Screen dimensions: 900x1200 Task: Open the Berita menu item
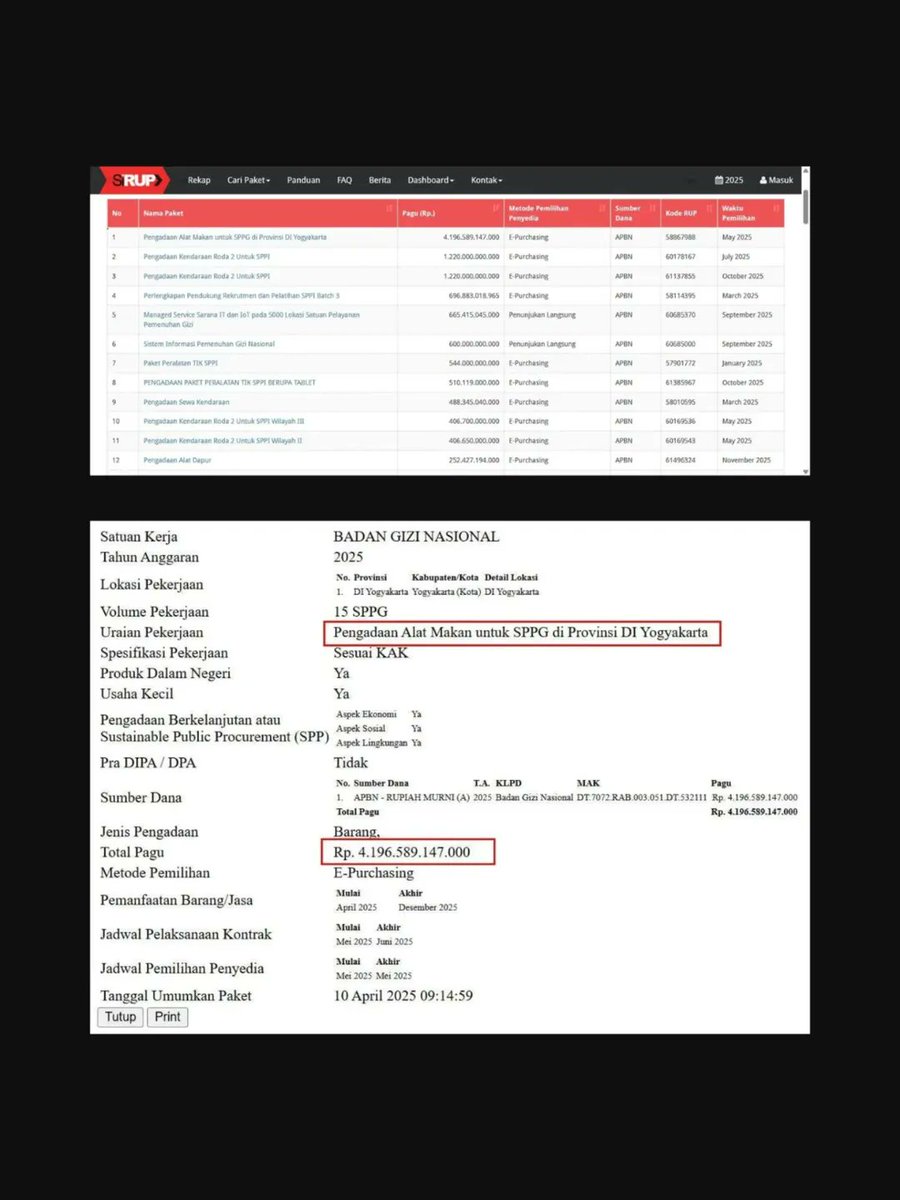pyautogui.click(x=380, y=180)
